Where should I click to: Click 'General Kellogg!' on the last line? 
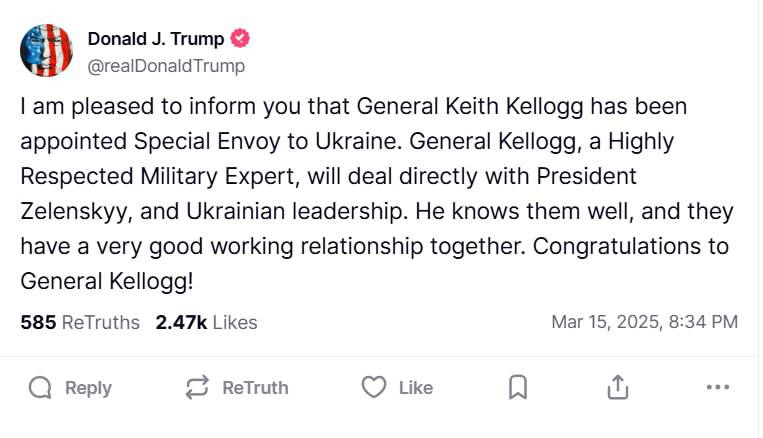(107, 282)
